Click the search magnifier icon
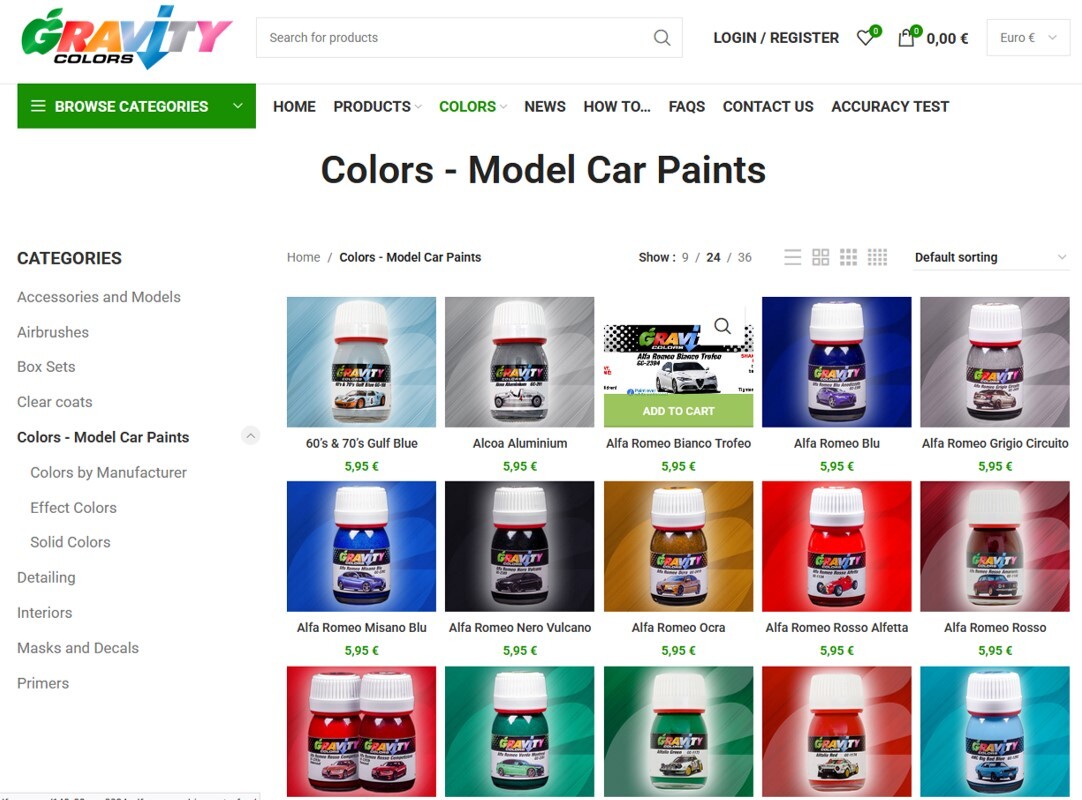 (661, 37)
